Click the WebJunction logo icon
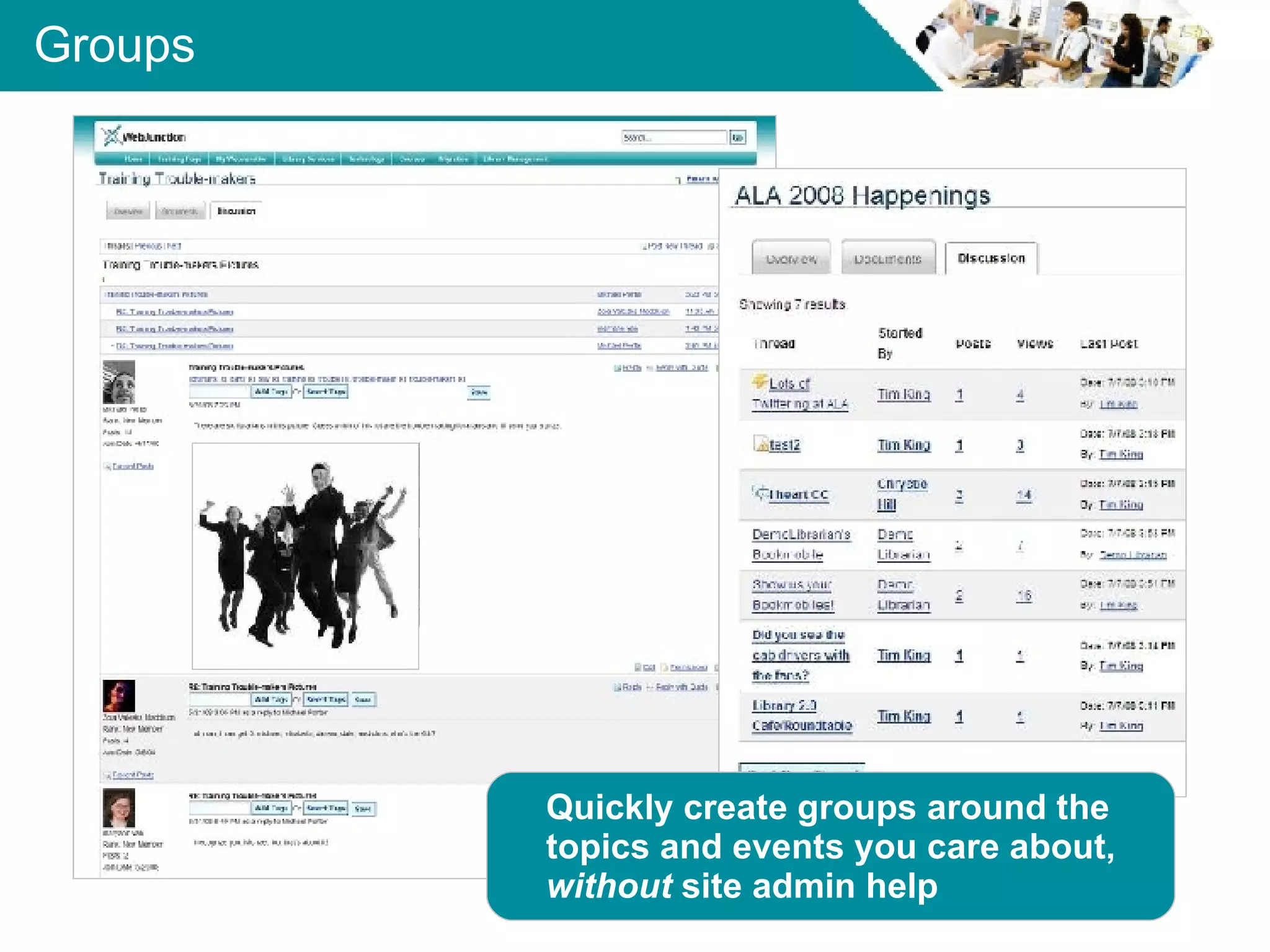Viewport: 1270px width, 952px height. click(x=112, y=136)
